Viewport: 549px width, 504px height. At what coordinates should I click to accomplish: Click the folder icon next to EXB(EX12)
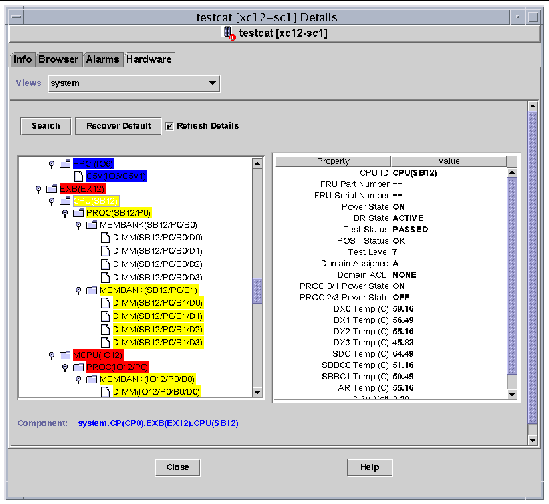51,189
